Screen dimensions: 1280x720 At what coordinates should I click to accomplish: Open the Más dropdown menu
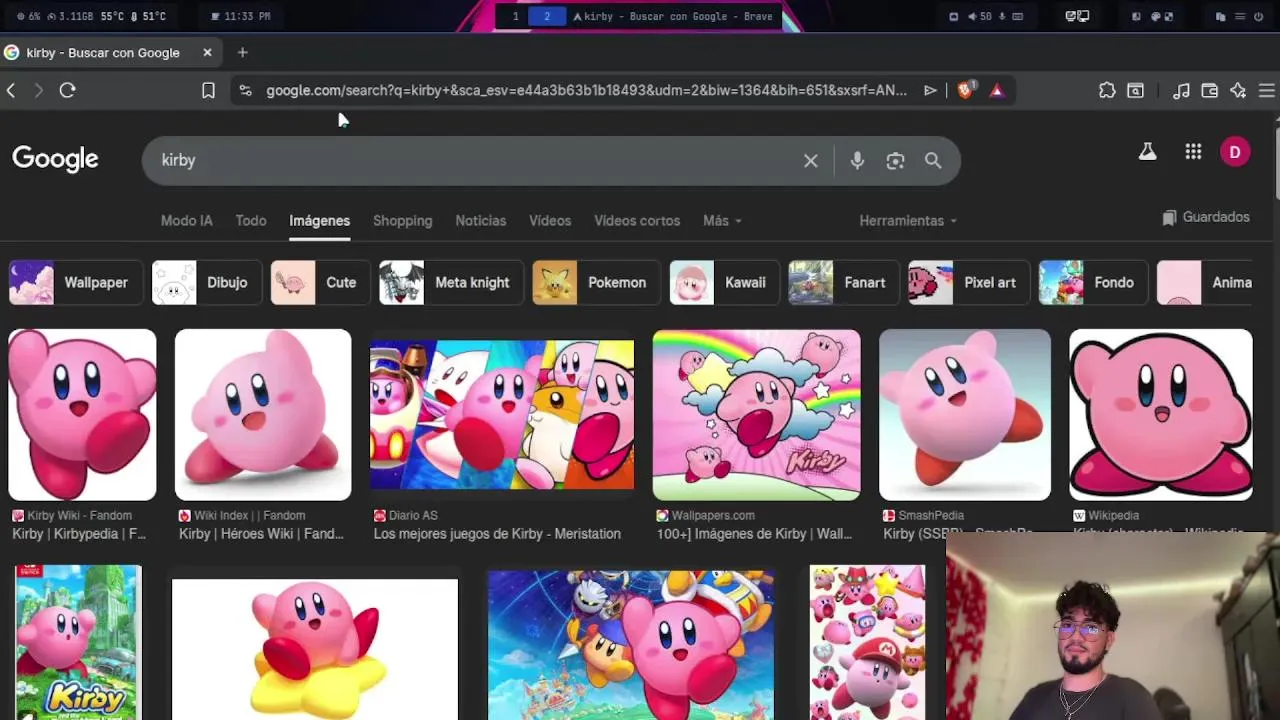point(722,221)
